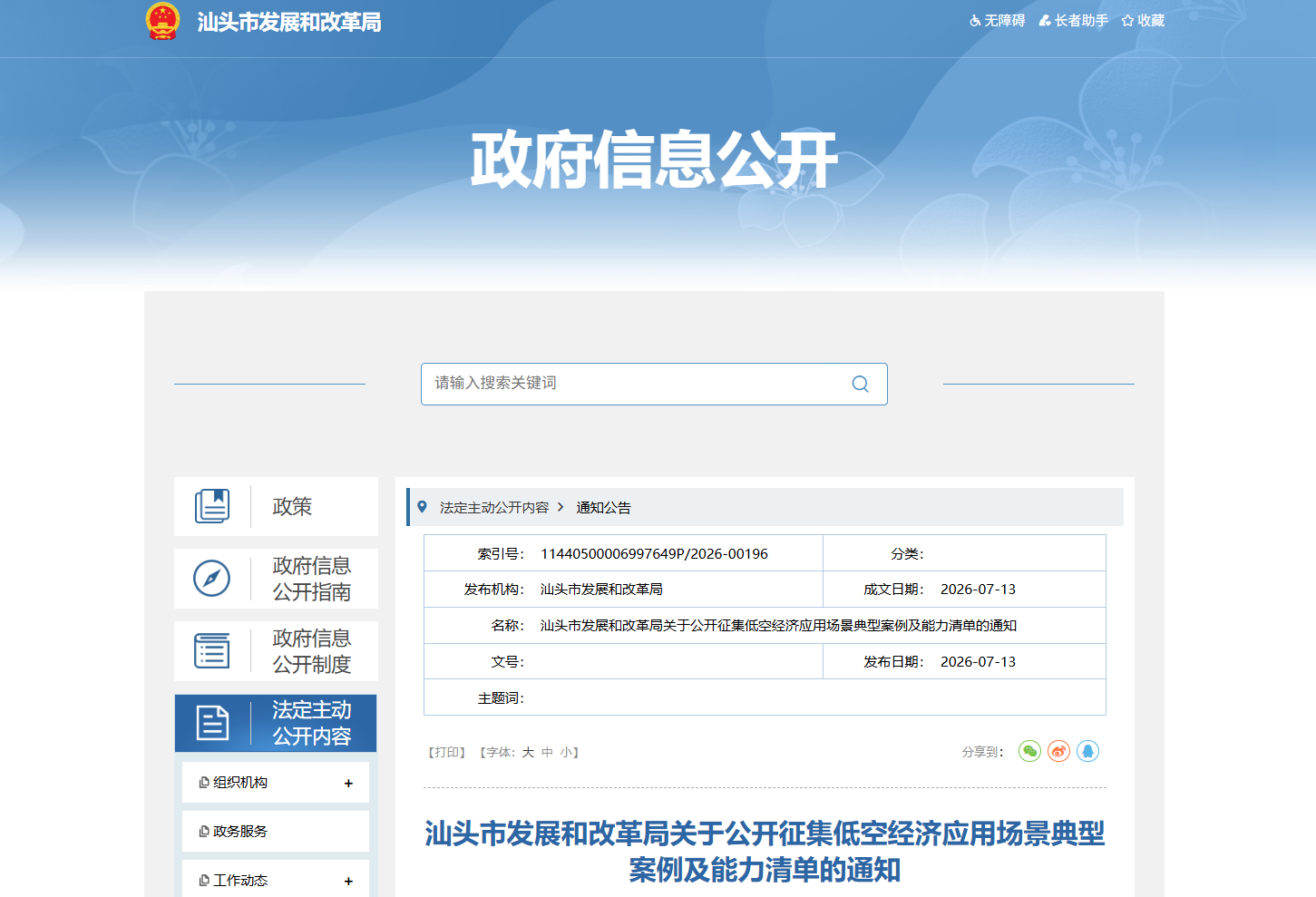The height and width of the screenshot is (897, 1316).
Task: Focus the 请输入搜索关键词 search field
Action: coord(635,384)
